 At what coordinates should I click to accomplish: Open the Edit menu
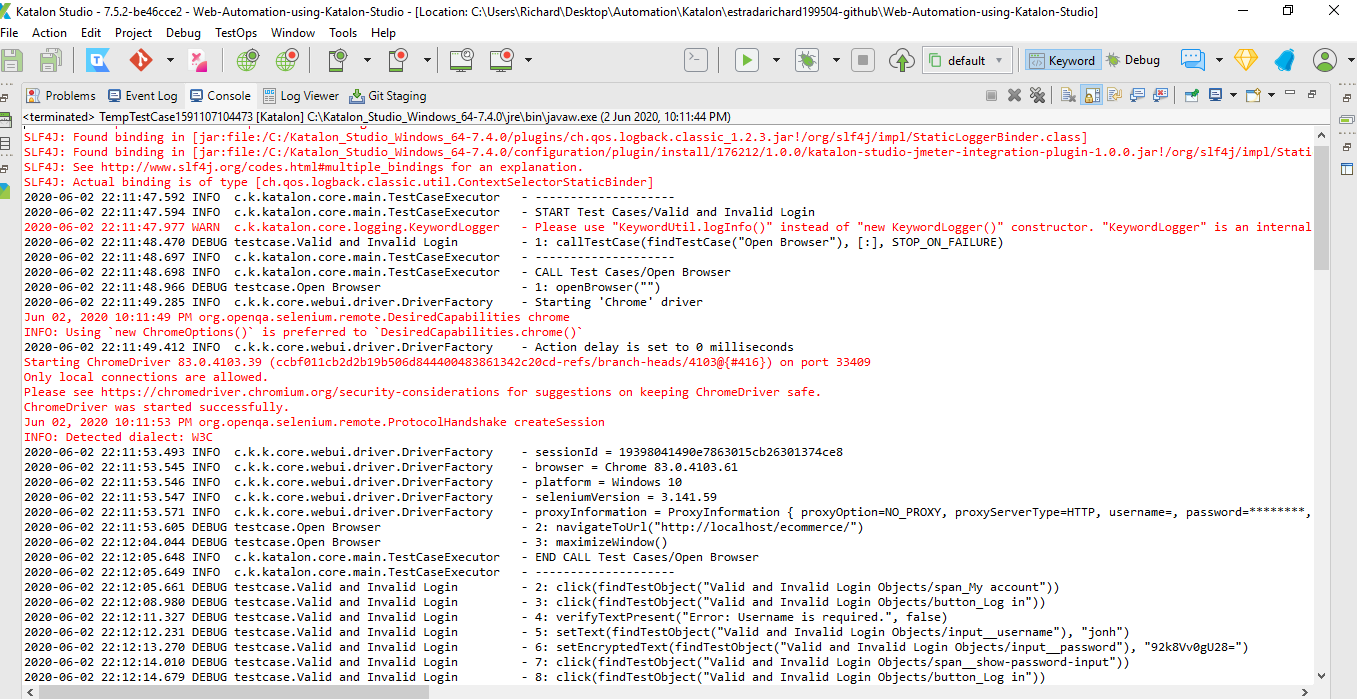91,32
